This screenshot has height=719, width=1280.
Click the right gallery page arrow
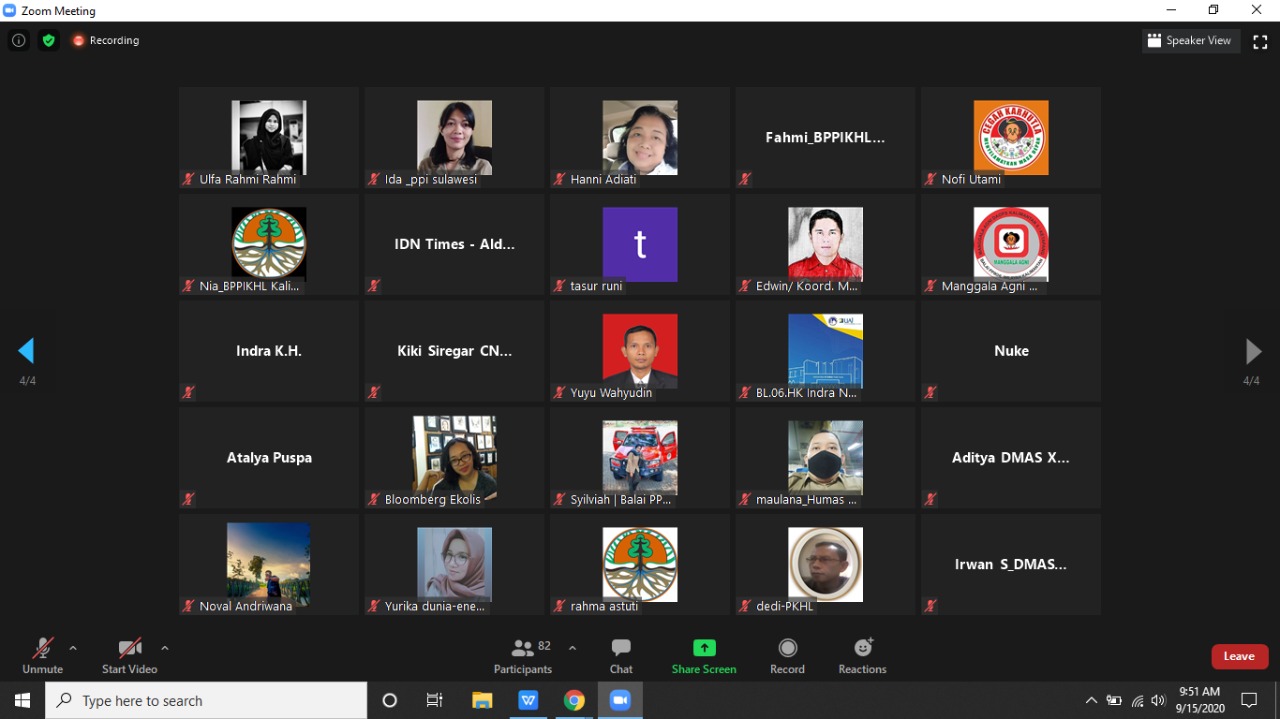pyautogui.click(x=1253, y=351)
